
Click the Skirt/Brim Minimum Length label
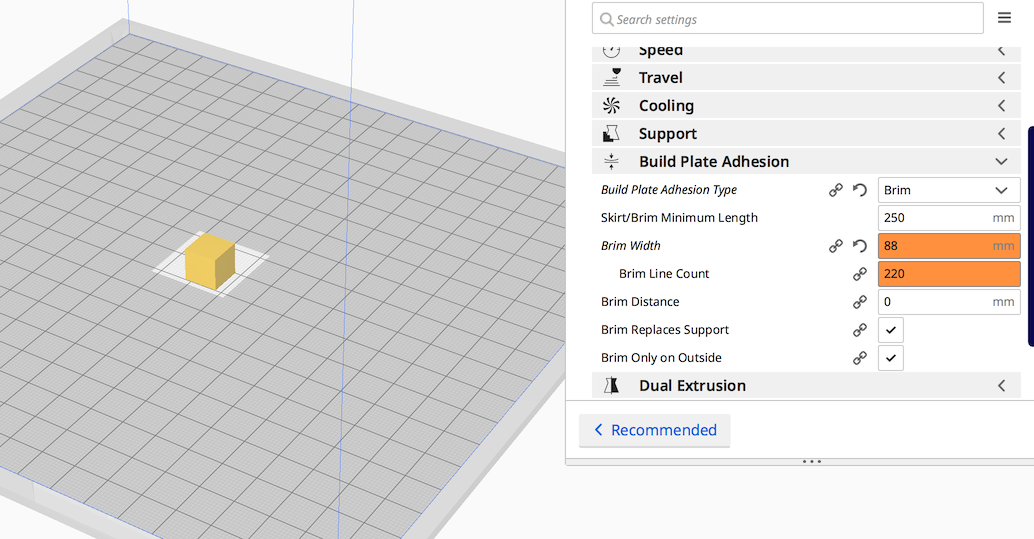pos(679,218)
